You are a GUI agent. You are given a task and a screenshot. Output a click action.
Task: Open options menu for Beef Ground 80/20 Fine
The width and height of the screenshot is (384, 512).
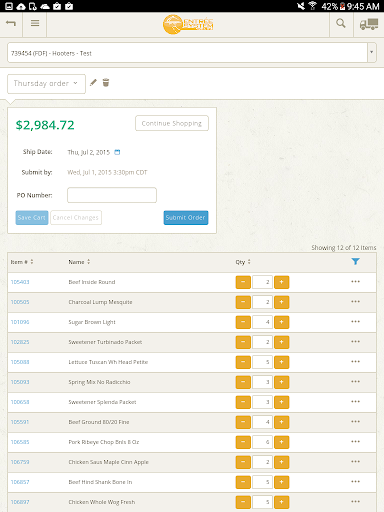(x=355, y=422)
